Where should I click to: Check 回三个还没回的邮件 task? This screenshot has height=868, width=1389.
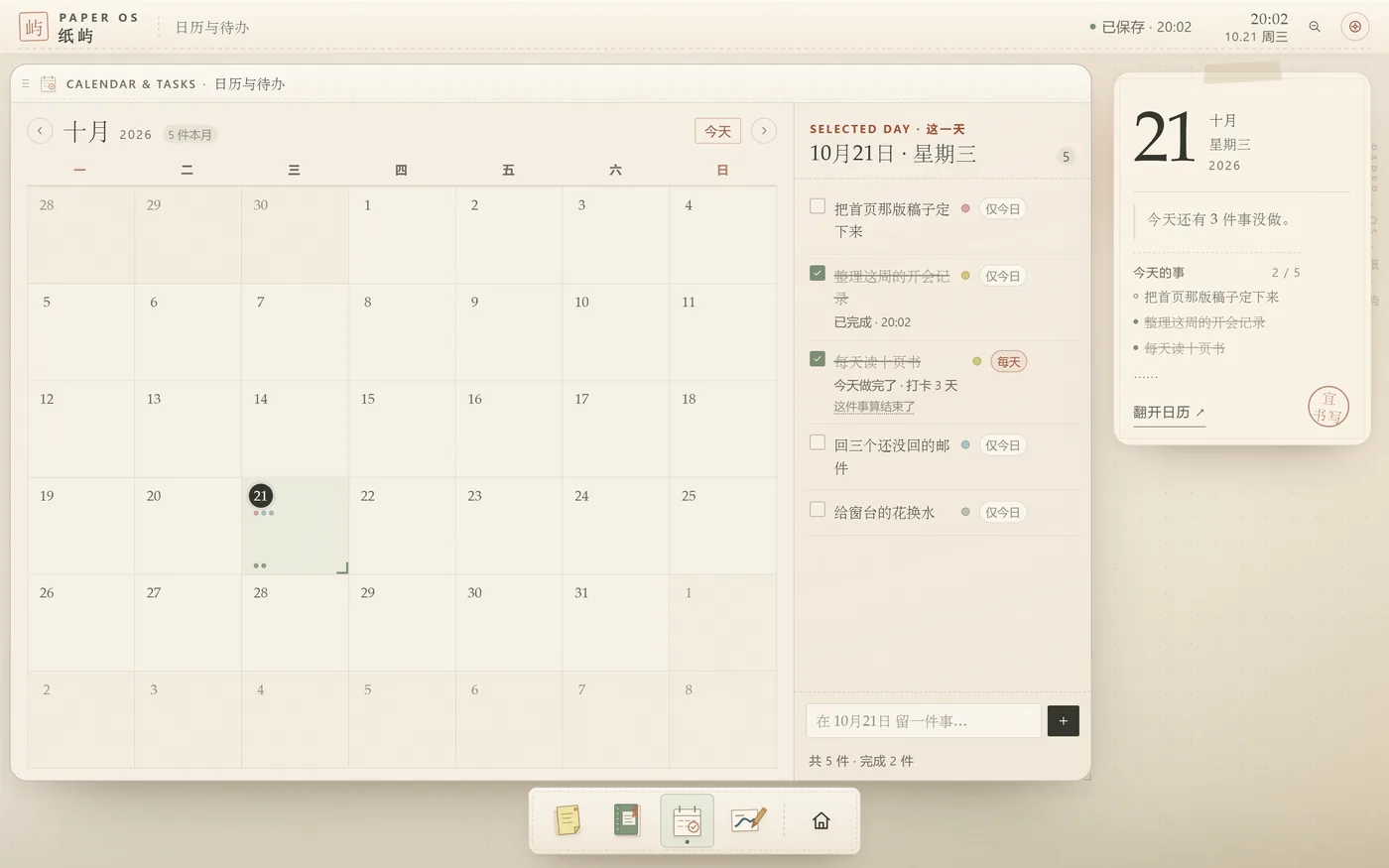818,442
